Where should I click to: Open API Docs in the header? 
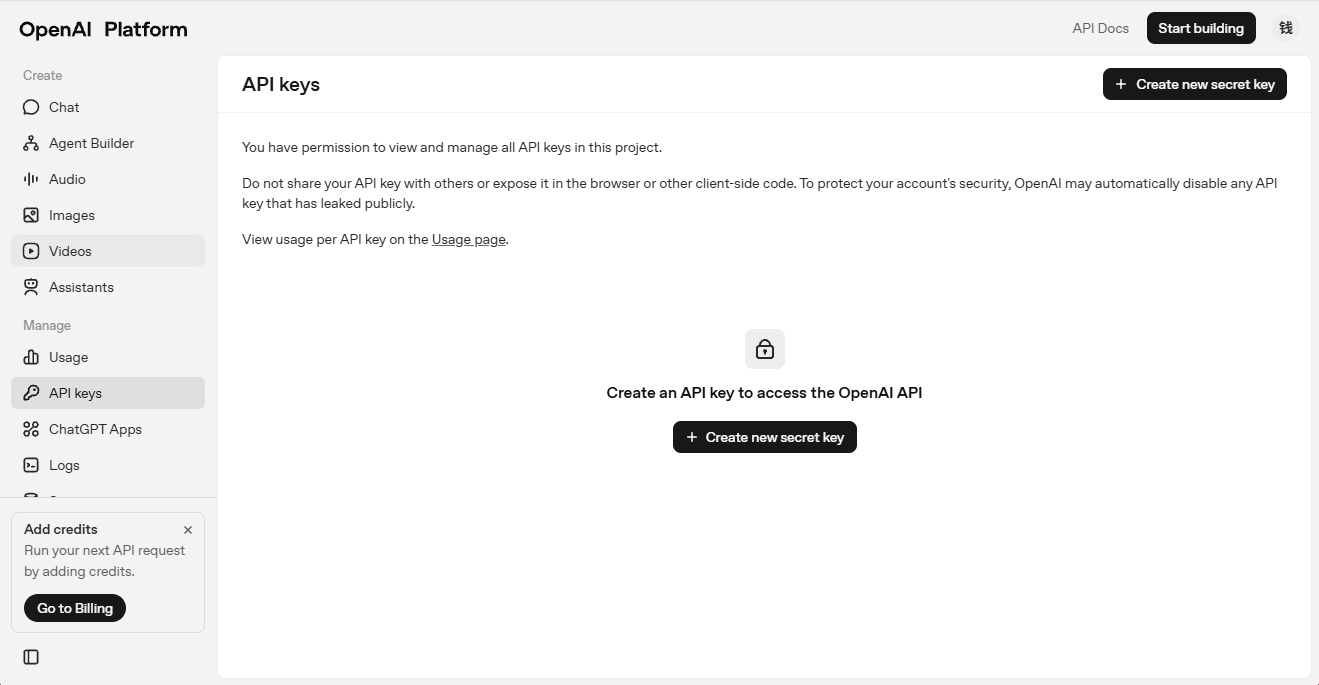[1100, 28]
